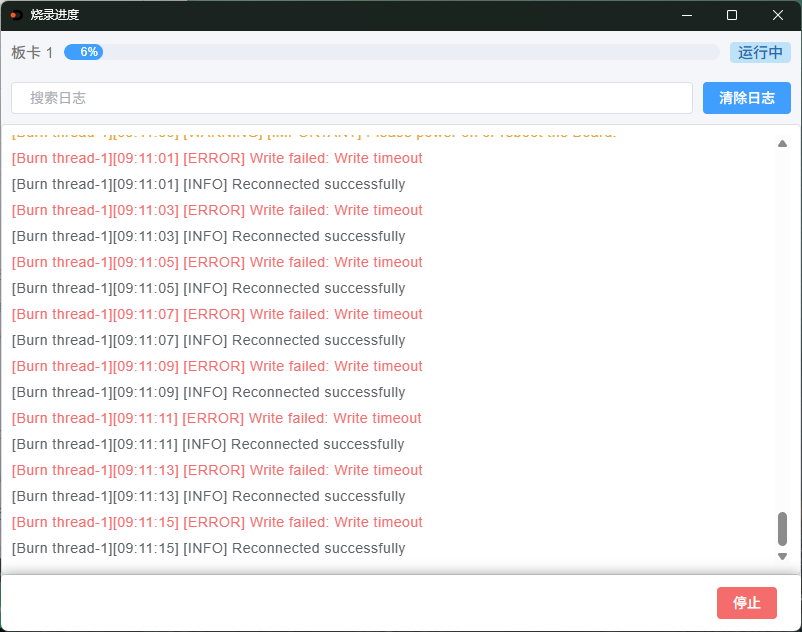Click the 板卡 1 label
Image resolution: width=802 pixels, height=632 pixels.
click(32, 53)
